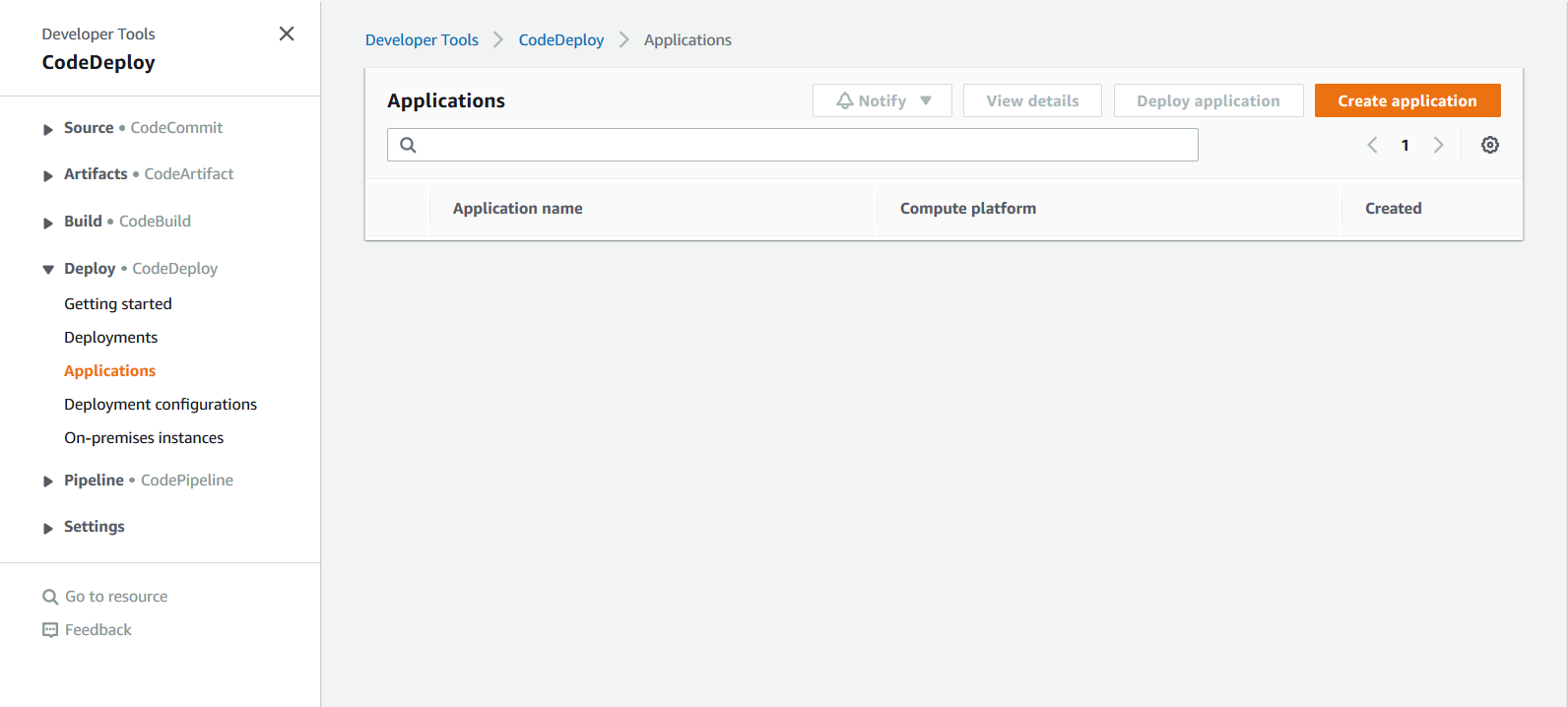Viewport: 1568px width, 707px height.
Task: Click the Go to resource magnifier icon
Action: click(x=50, y=597)
